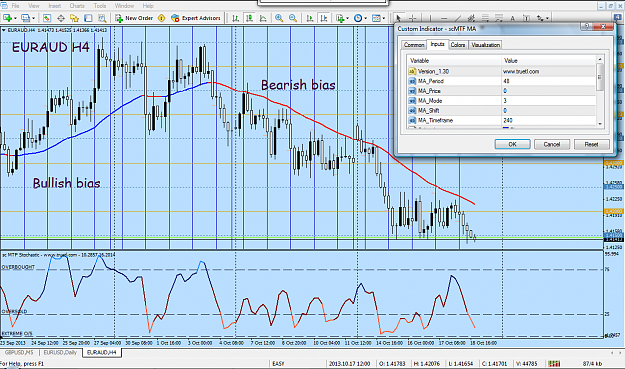
Task: Switch chart to line chart mode
Action: (263, 18)
